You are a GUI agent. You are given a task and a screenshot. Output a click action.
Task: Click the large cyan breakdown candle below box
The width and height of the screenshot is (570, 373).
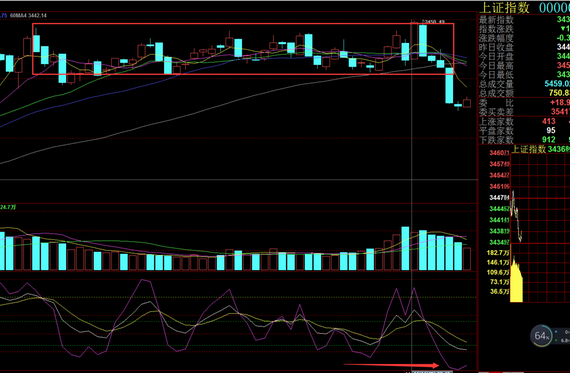(x=449, y=85)
